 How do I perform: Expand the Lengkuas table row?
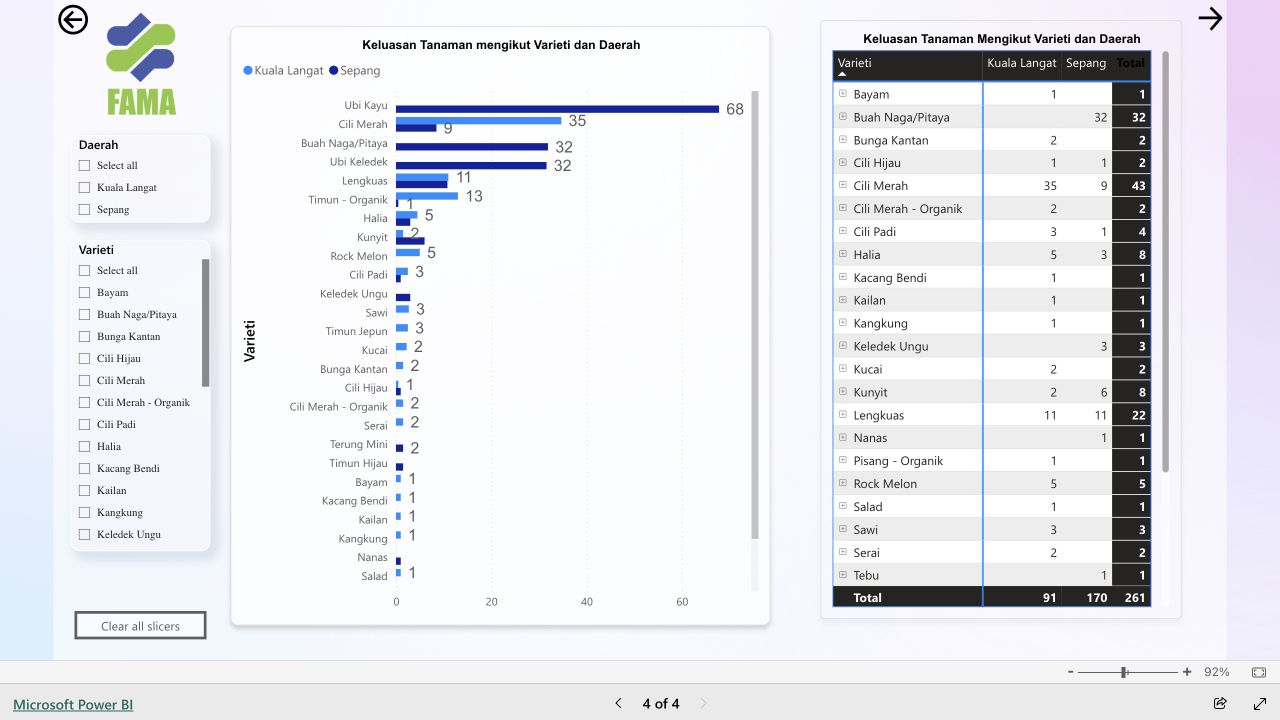(843, 415)
